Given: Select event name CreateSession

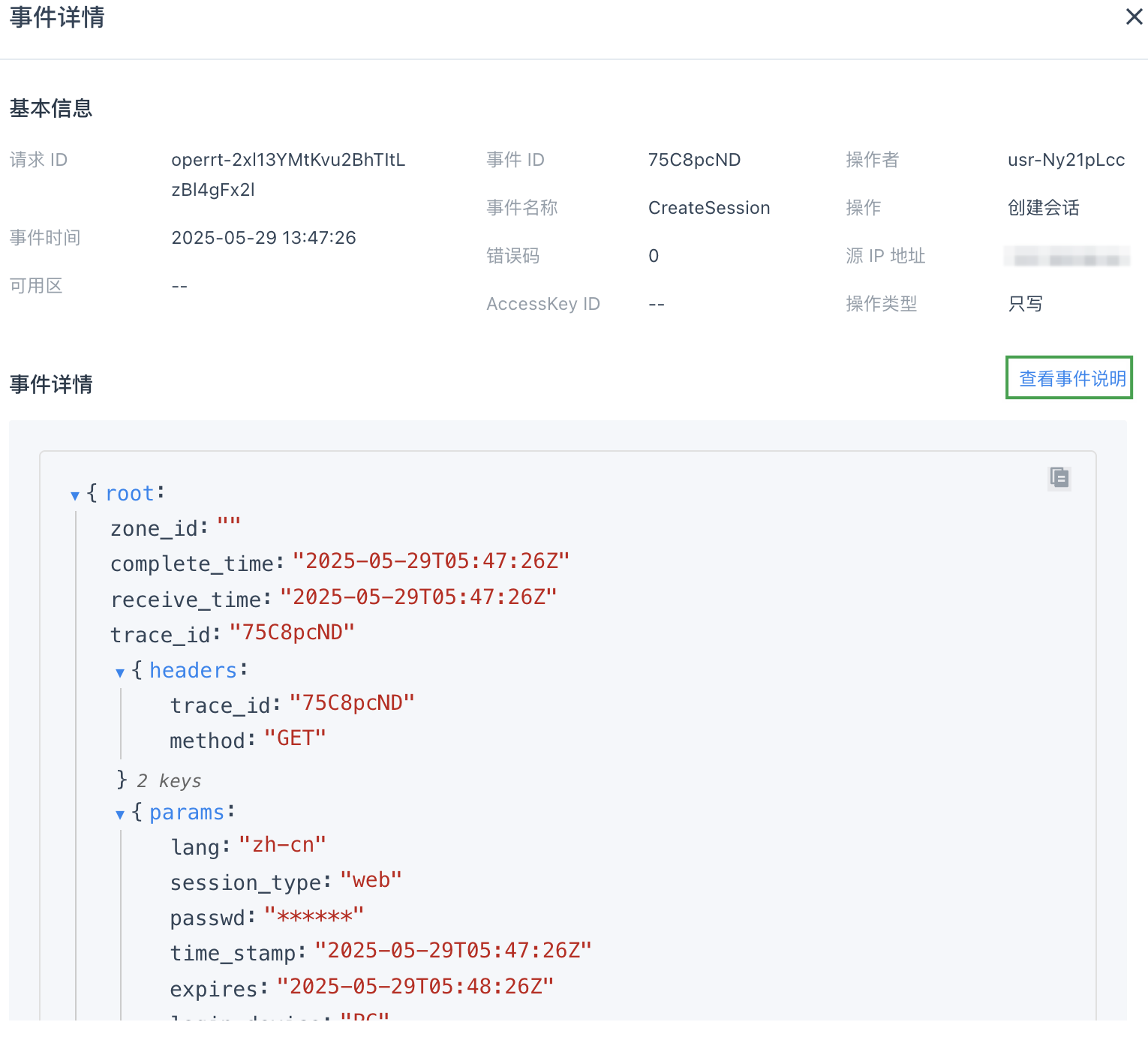Looking at the screenshot, I should pyautogui.click(x=709, y=208).
